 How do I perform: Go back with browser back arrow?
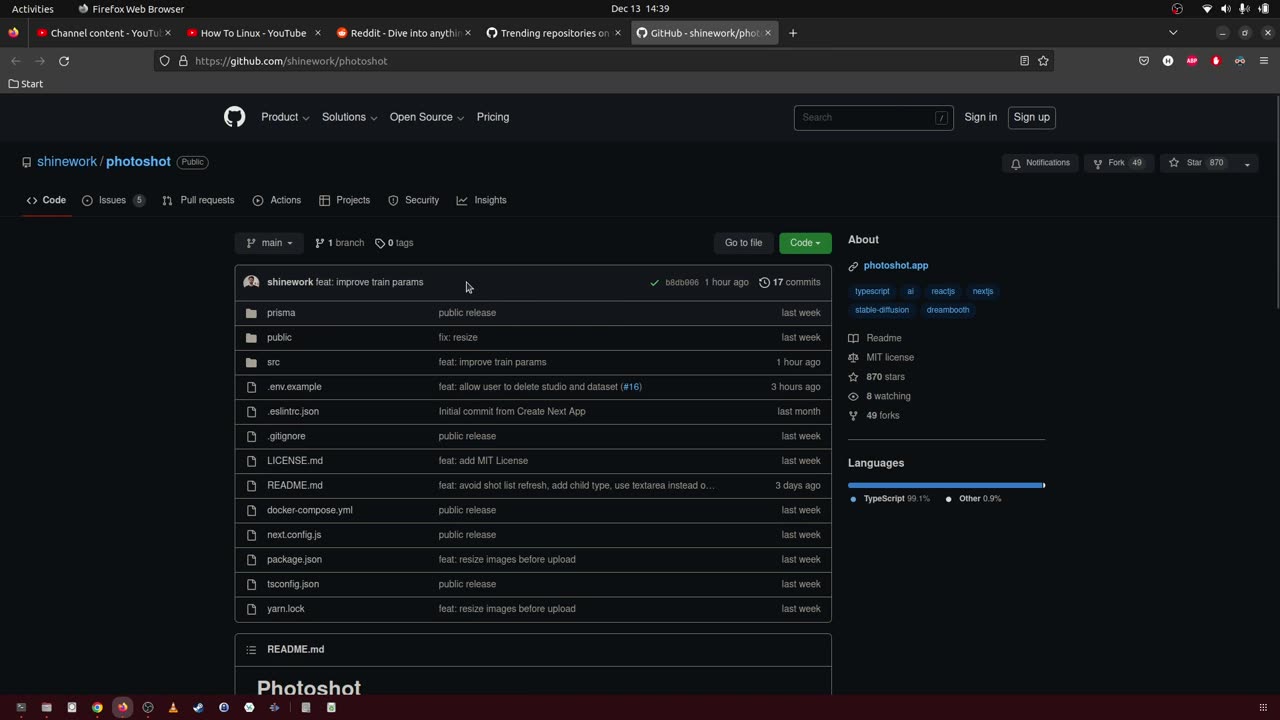coord(16,61)
